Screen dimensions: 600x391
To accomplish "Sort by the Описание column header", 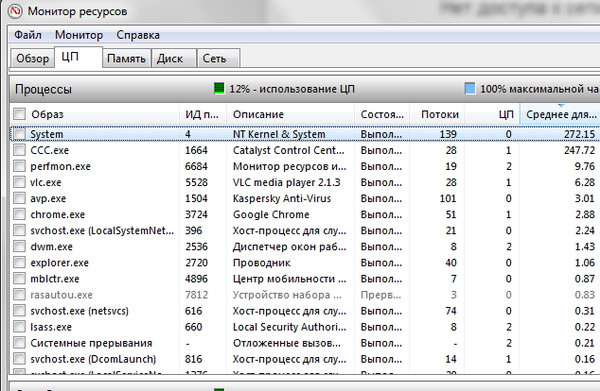I will (290, 114).
